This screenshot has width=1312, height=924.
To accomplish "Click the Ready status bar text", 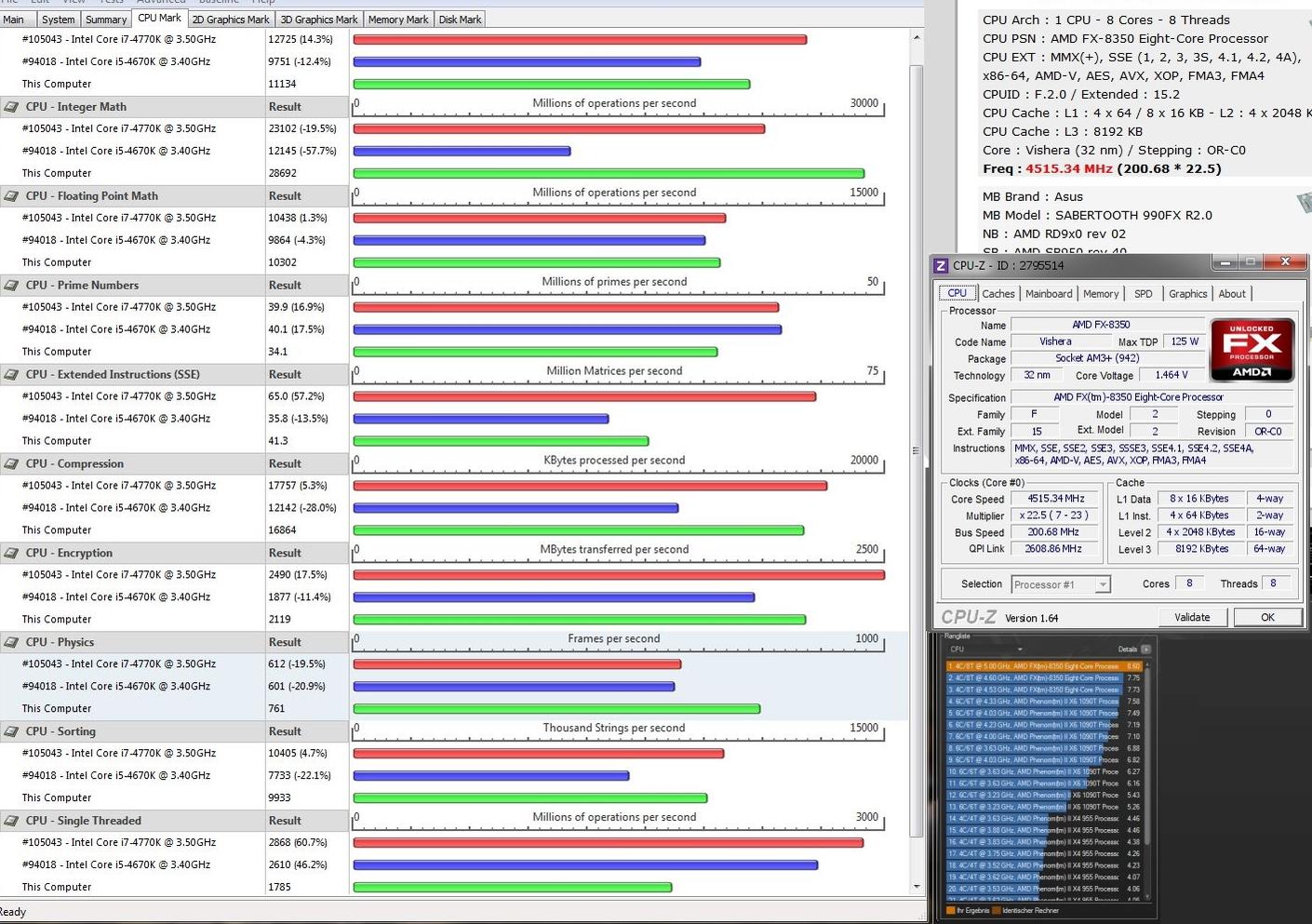I will [13, 913].
